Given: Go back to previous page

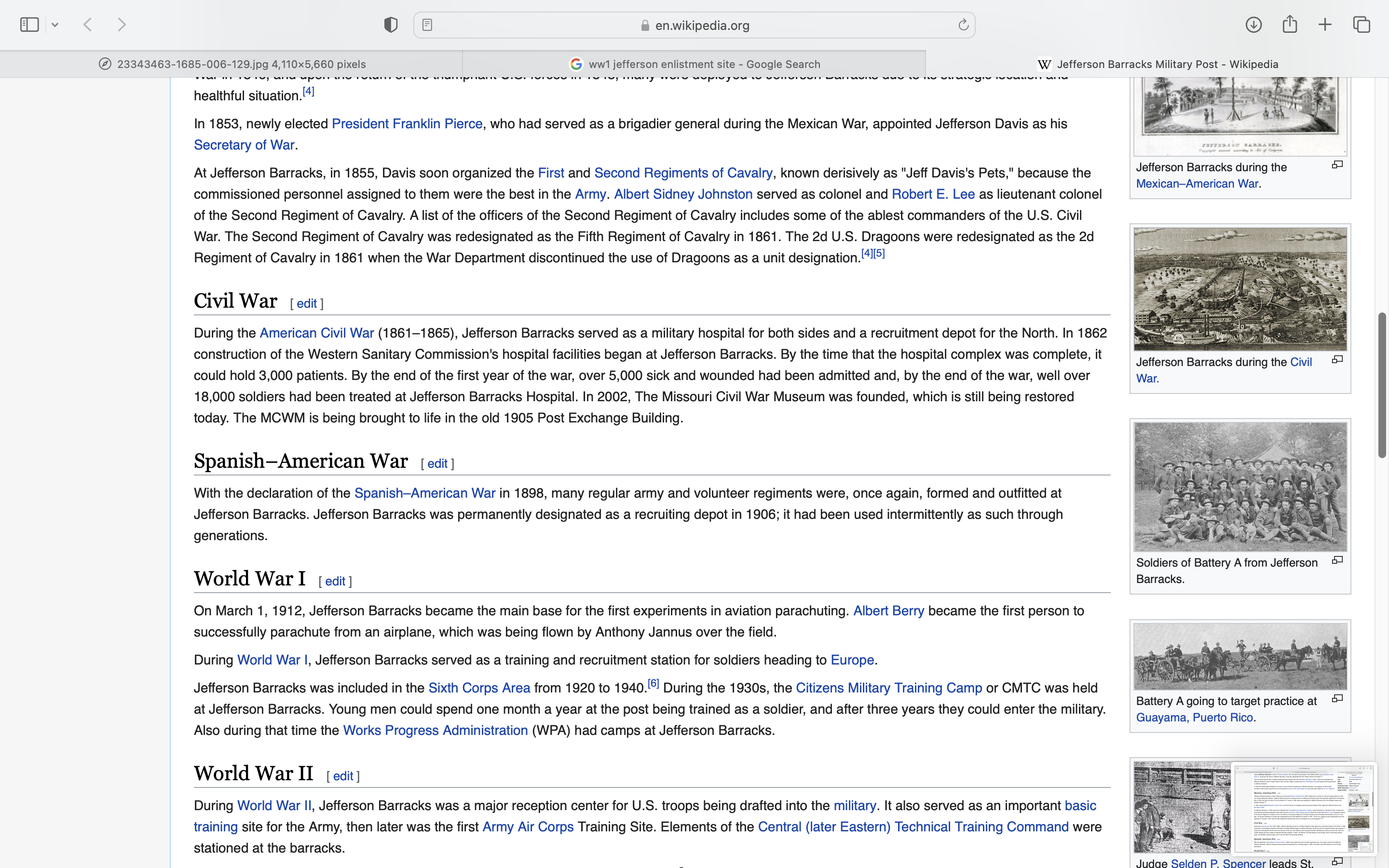Looking at the screenshot, I should tap(88, 25).
